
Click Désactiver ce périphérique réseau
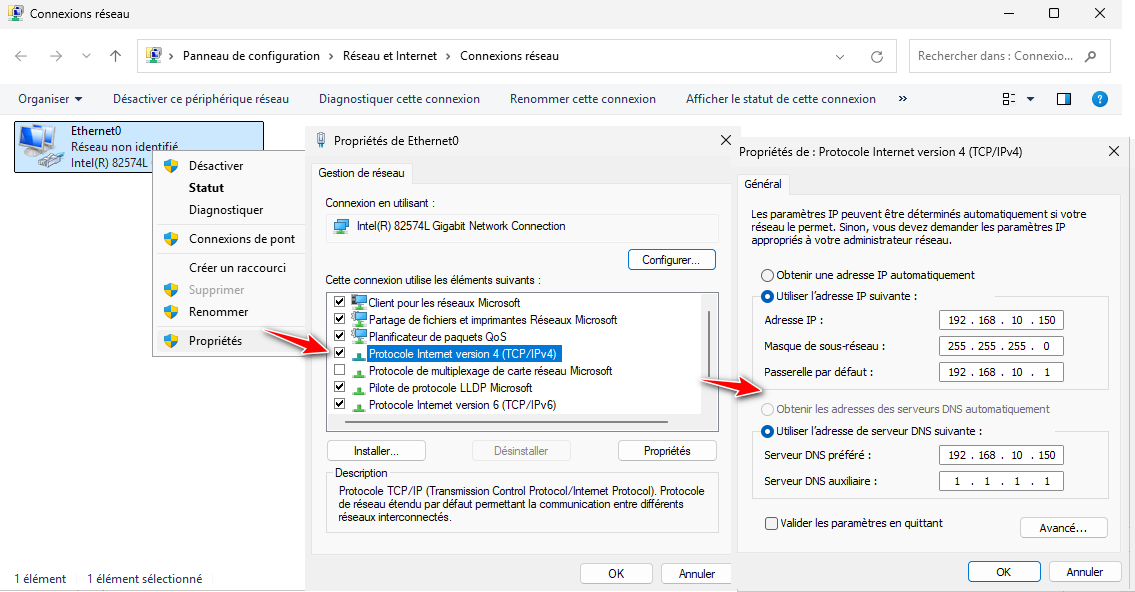[x=201, y=99]
